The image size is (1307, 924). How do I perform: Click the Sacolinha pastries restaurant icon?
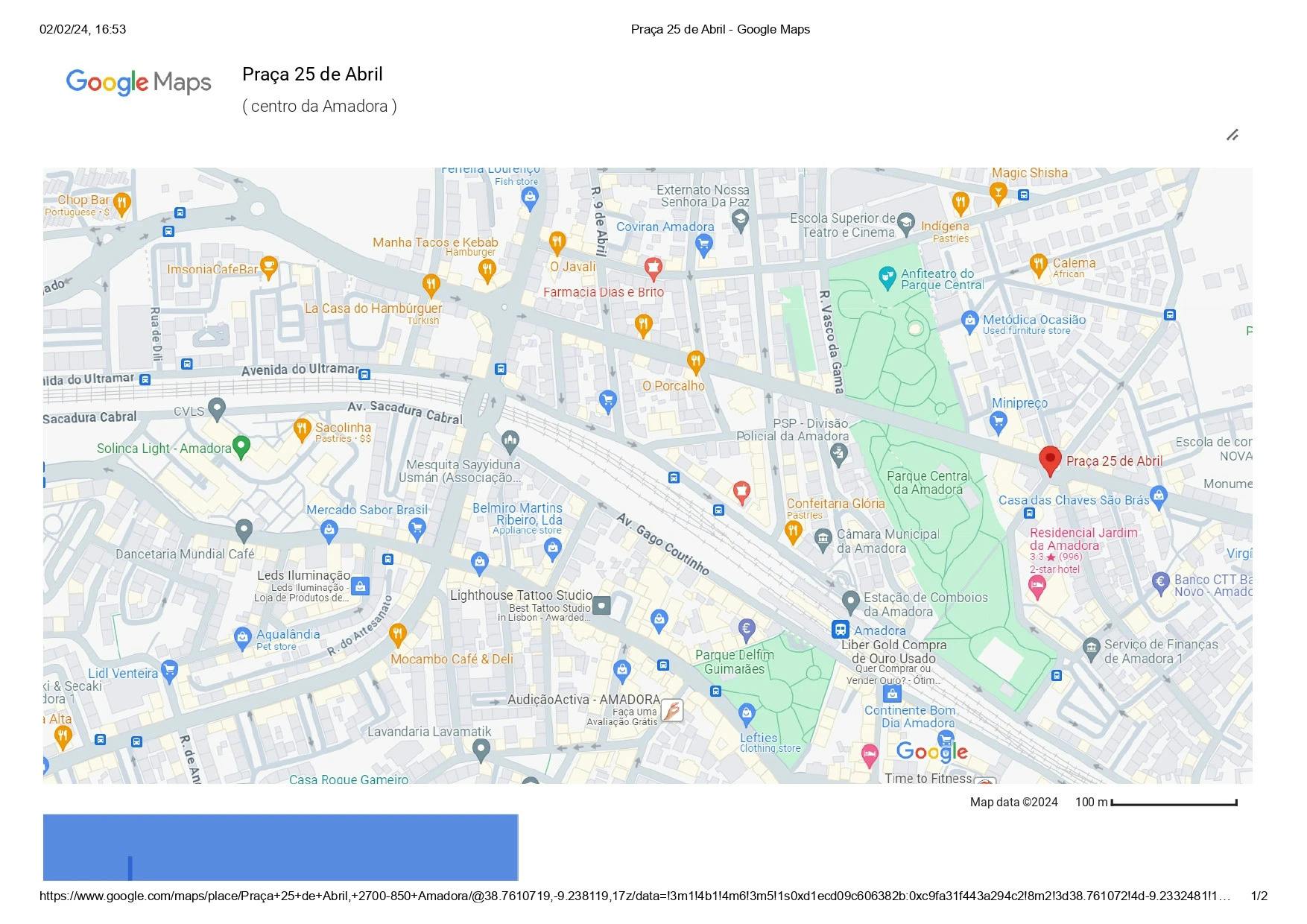pyautogui.click(x=302, y=429)
